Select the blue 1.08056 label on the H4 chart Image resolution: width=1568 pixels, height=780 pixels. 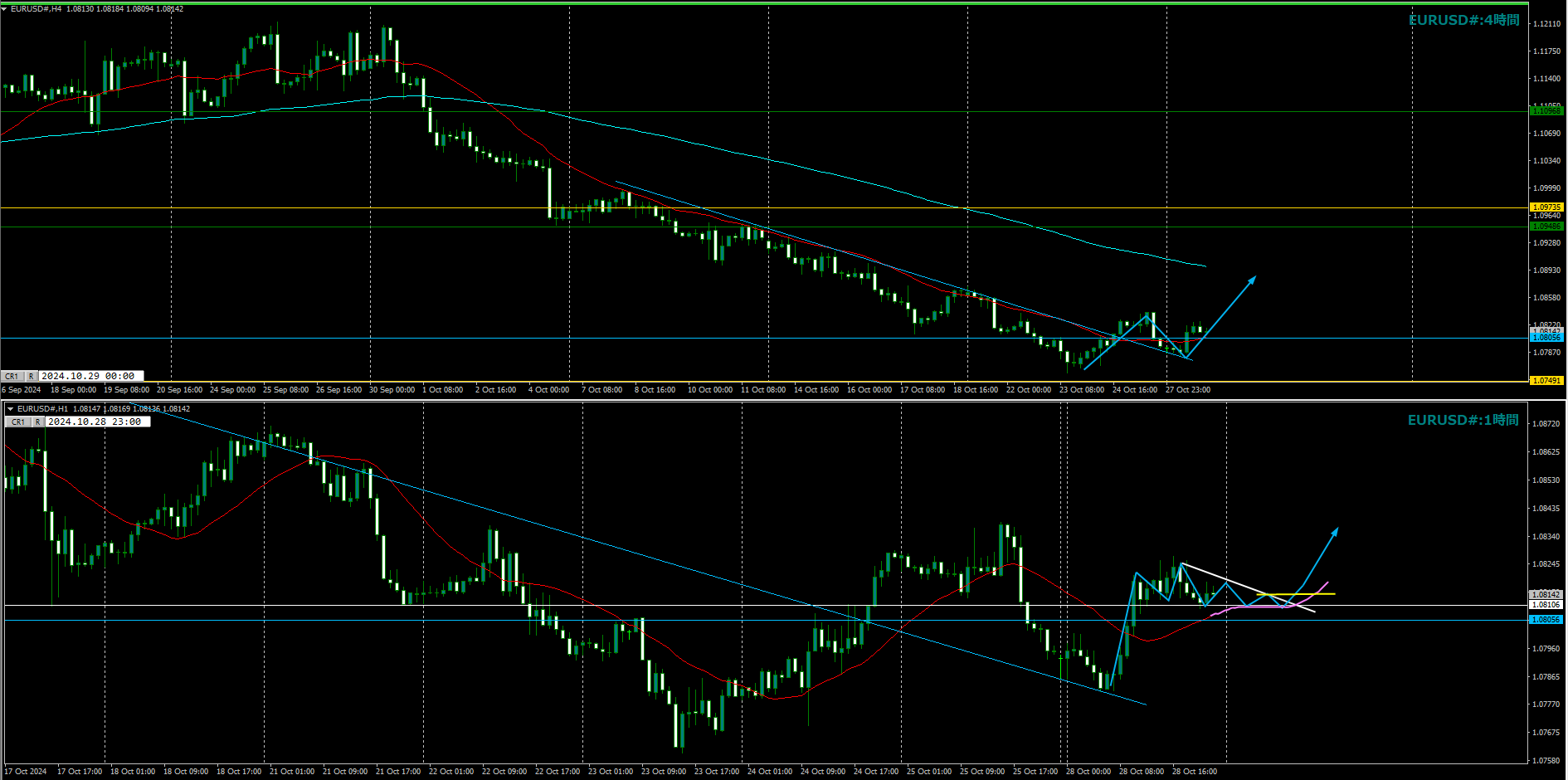[x=1546, y=338]
